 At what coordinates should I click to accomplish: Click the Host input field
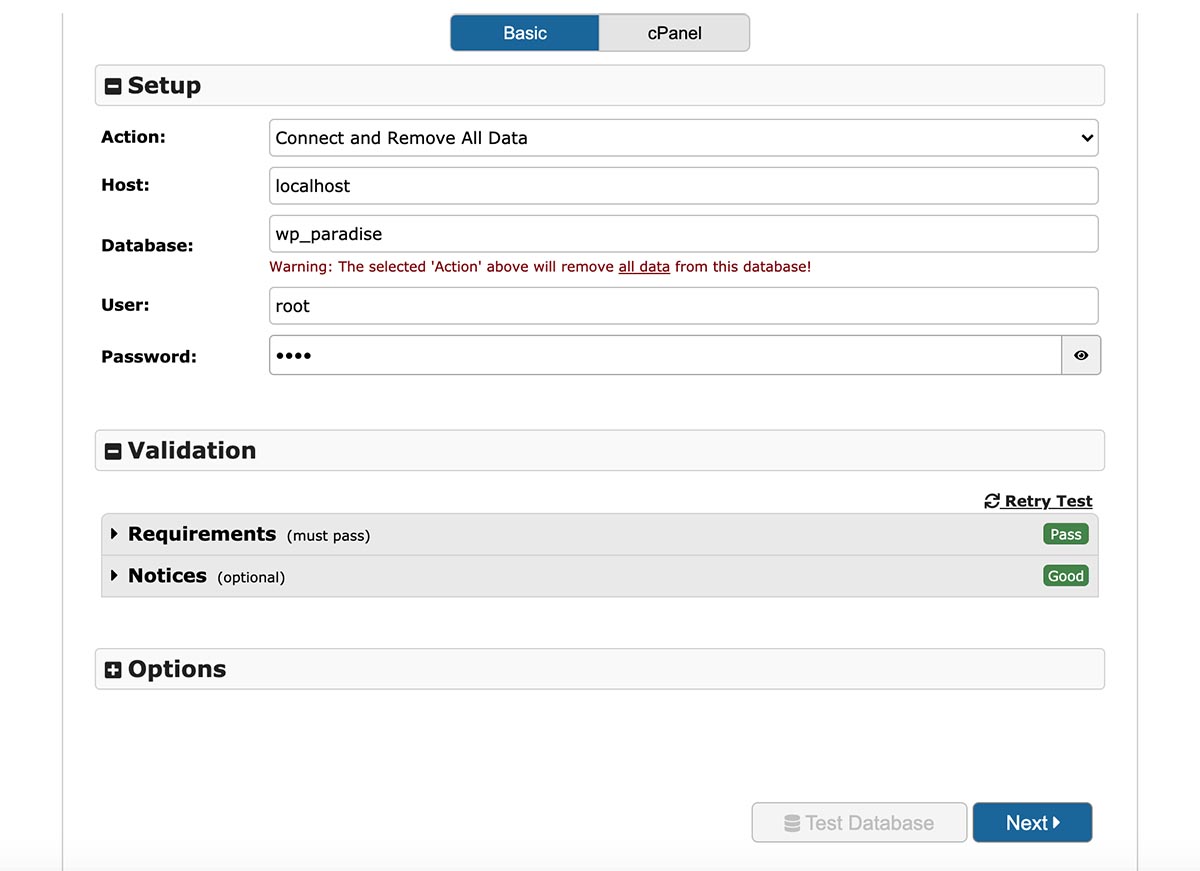[x=684, y=186]
